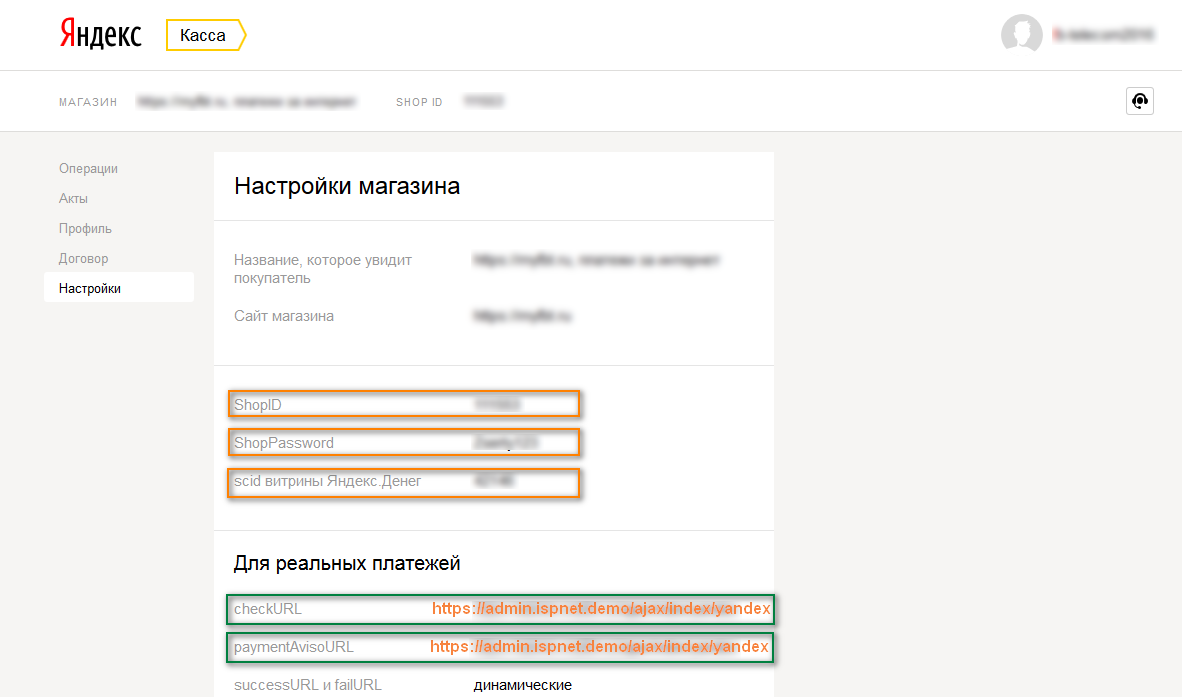Click the ShopPassword value
The image size is (1182, 697).
coord(506,443)
